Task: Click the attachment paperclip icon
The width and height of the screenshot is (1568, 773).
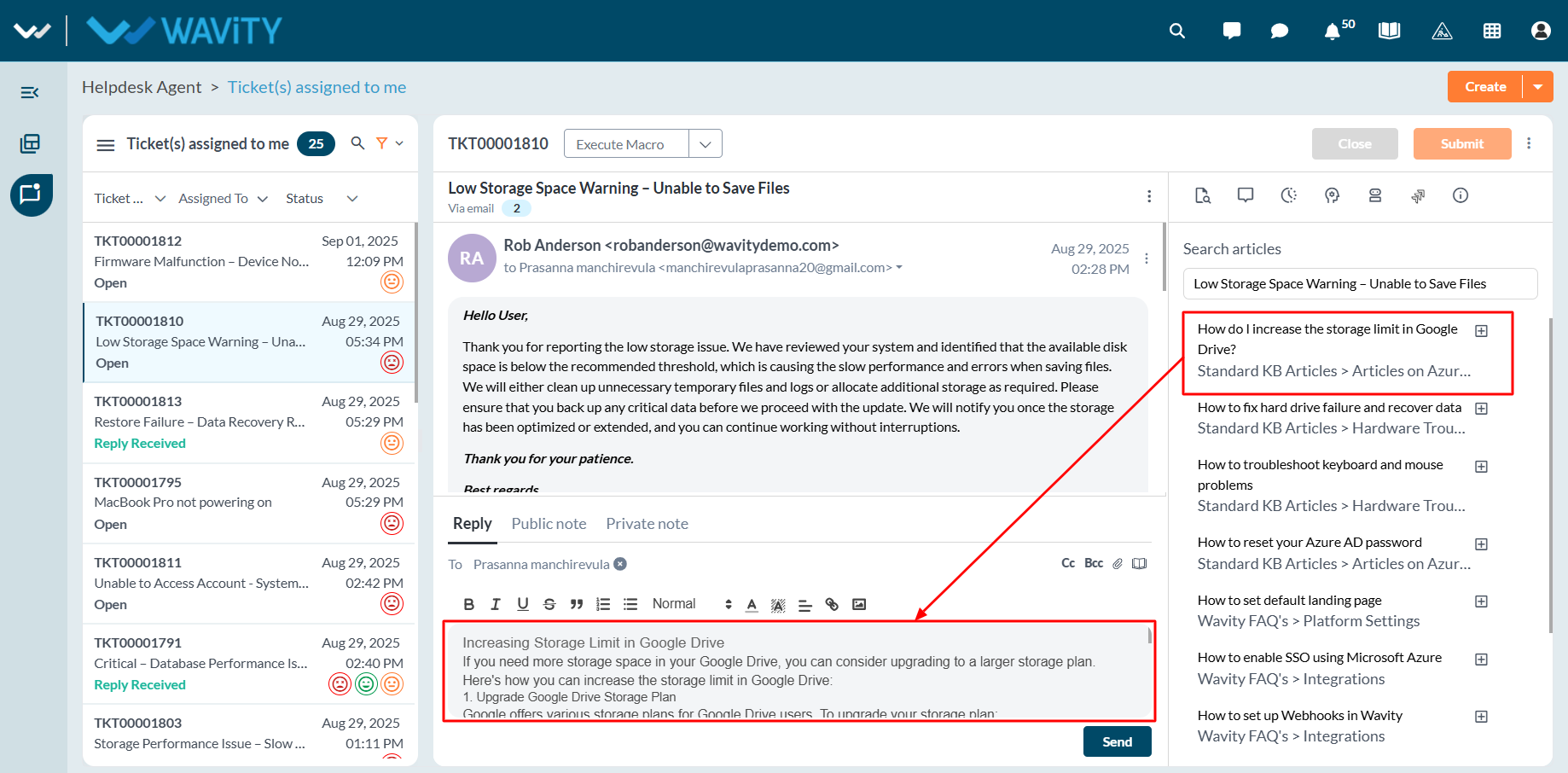Action: coord(1118,563)
